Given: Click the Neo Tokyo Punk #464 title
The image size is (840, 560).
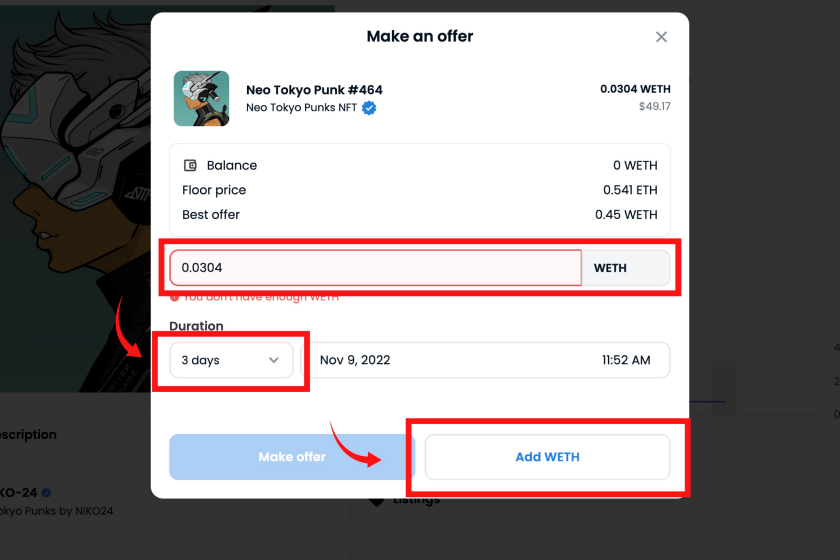Looking at the screenshot, I should pyautogui.click(x=314, y=89).
